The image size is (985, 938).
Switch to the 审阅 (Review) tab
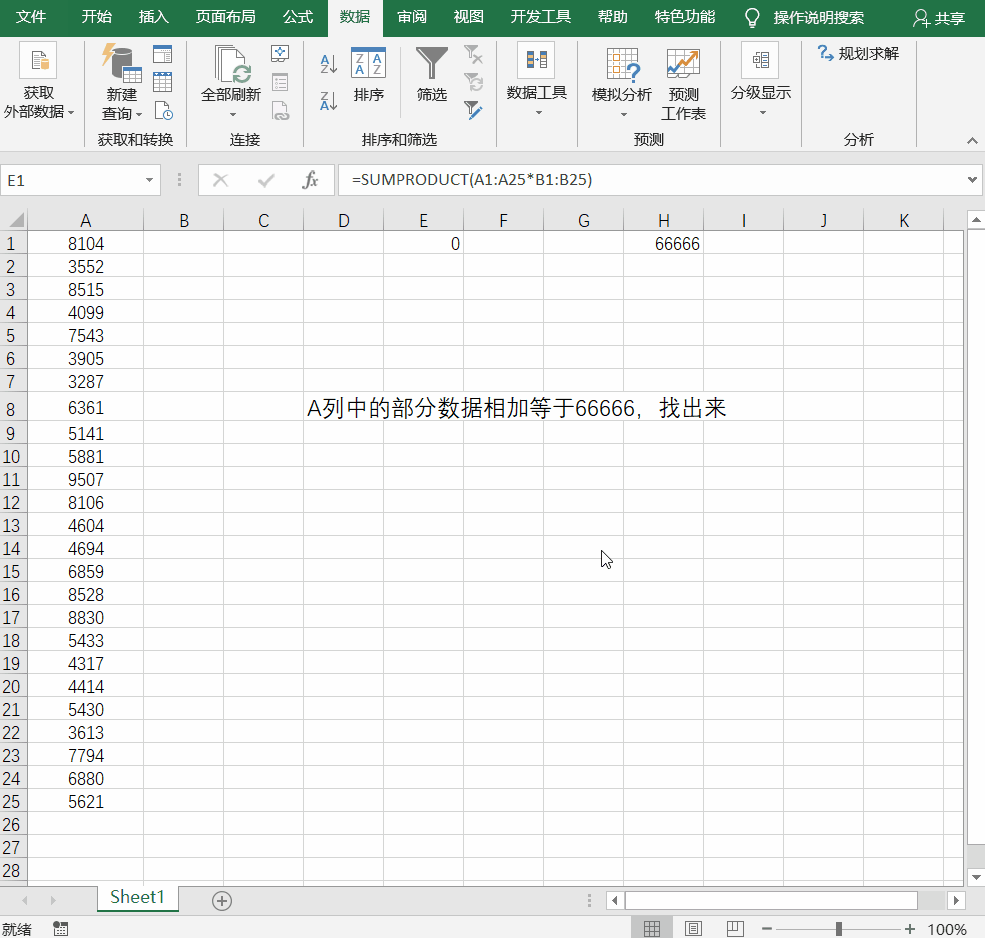pyautogui.click(x=412, y=17)
